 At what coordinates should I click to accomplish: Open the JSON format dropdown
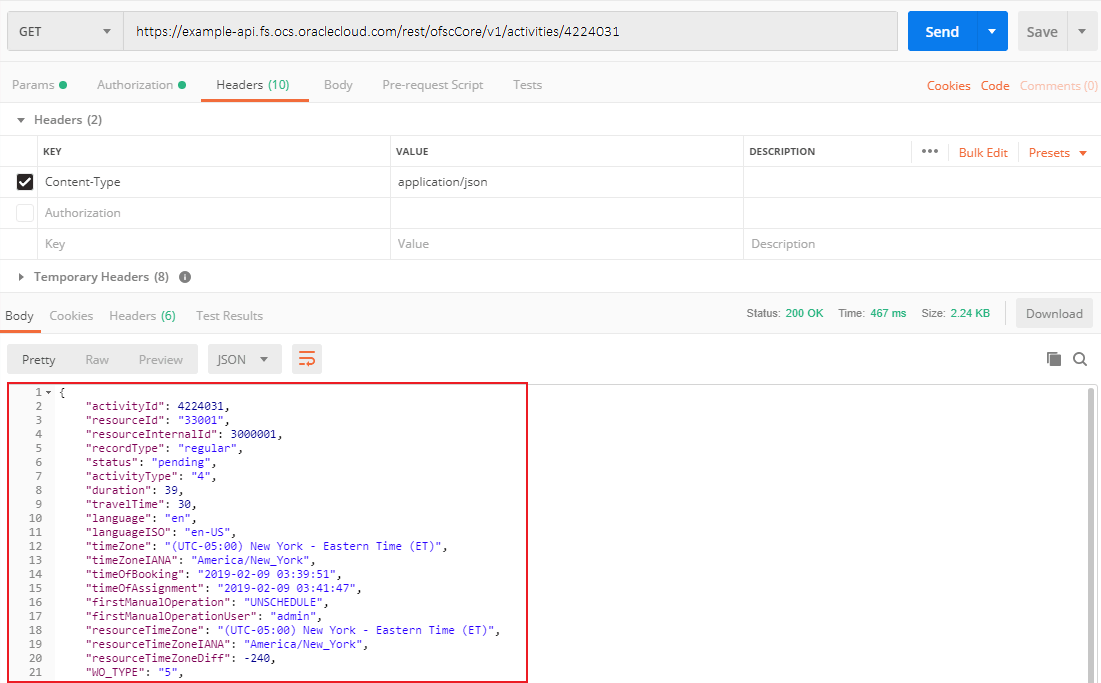coord(244,359)
